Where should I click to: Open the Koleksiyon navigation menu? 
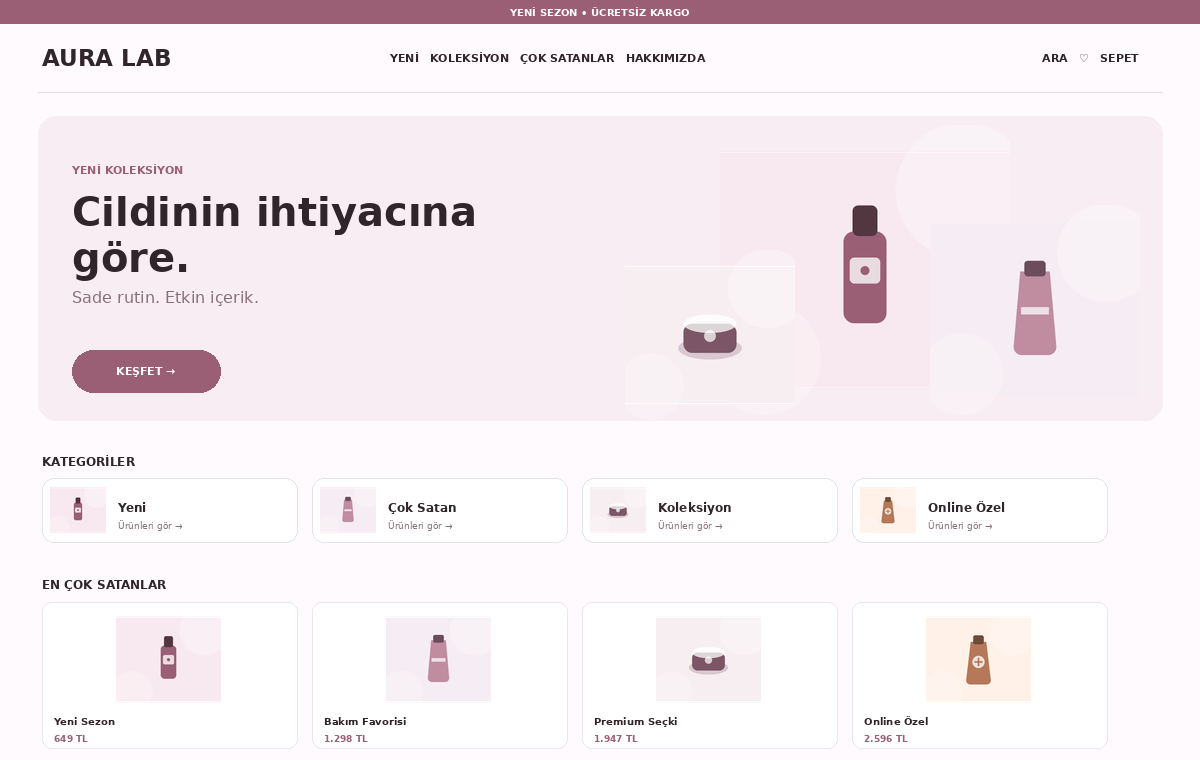click(469, 58)
